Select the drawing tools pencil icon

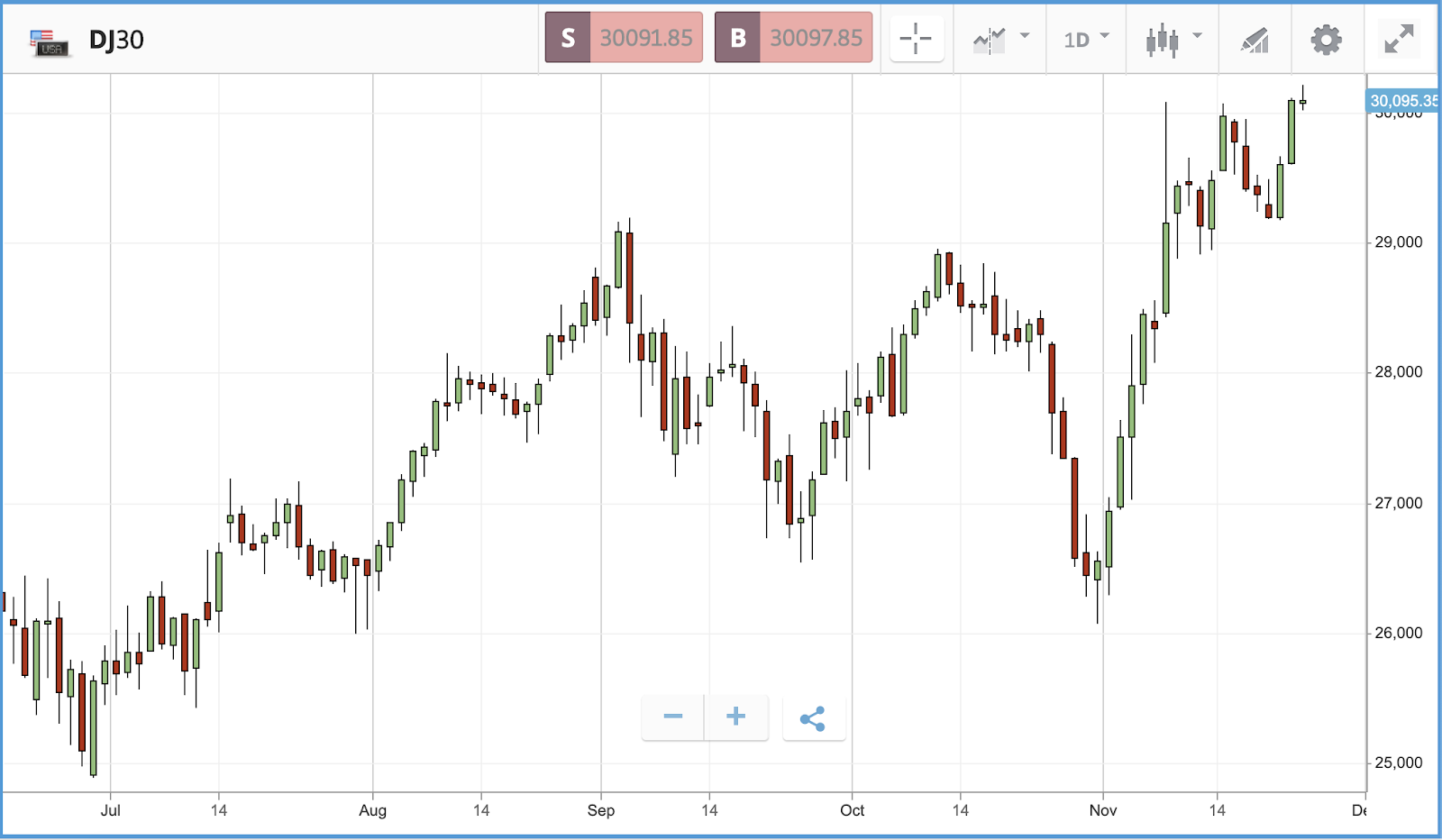coord(1255,40)
